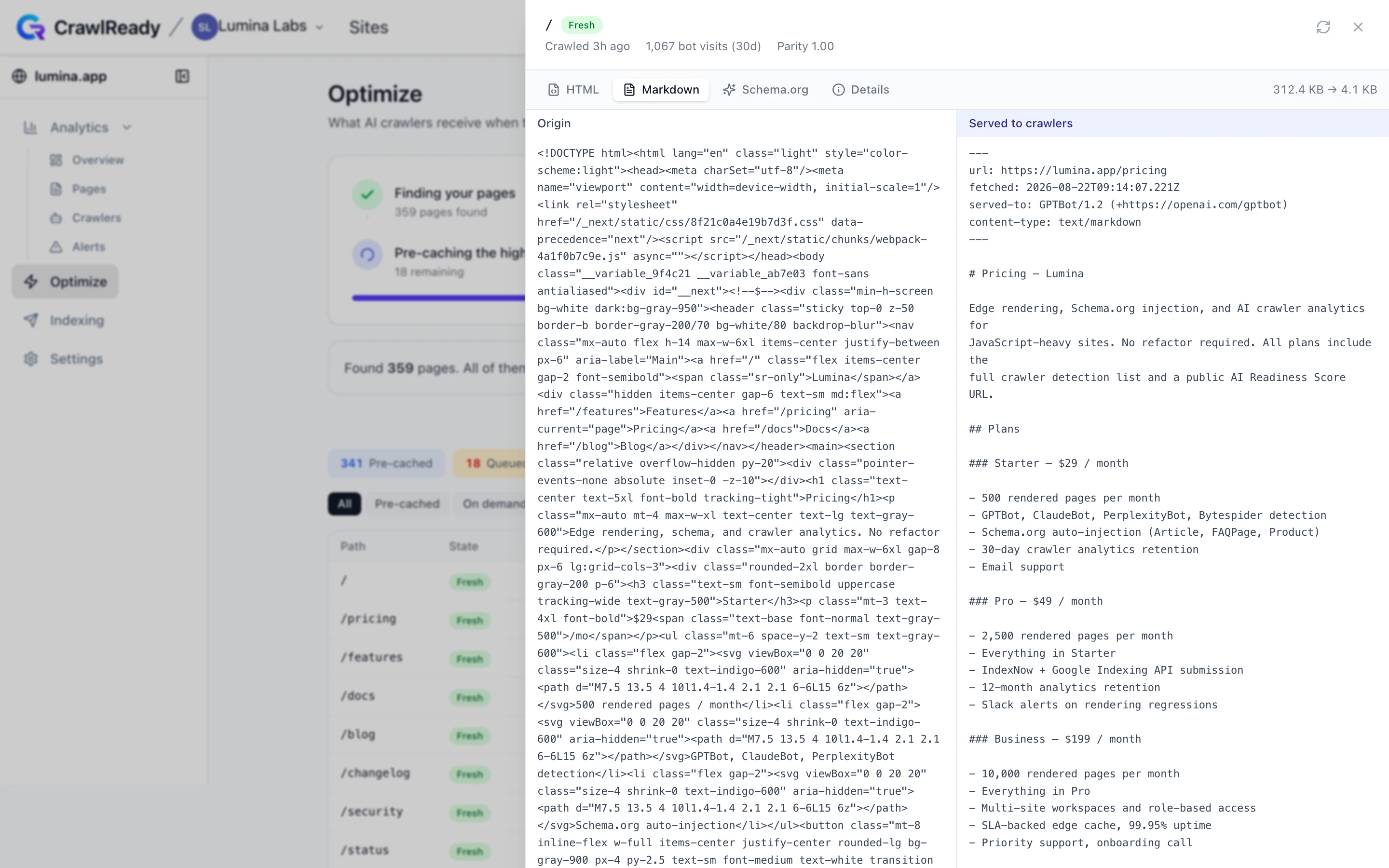Click the ### Business — $199 / month heading

click(1055, 739)
